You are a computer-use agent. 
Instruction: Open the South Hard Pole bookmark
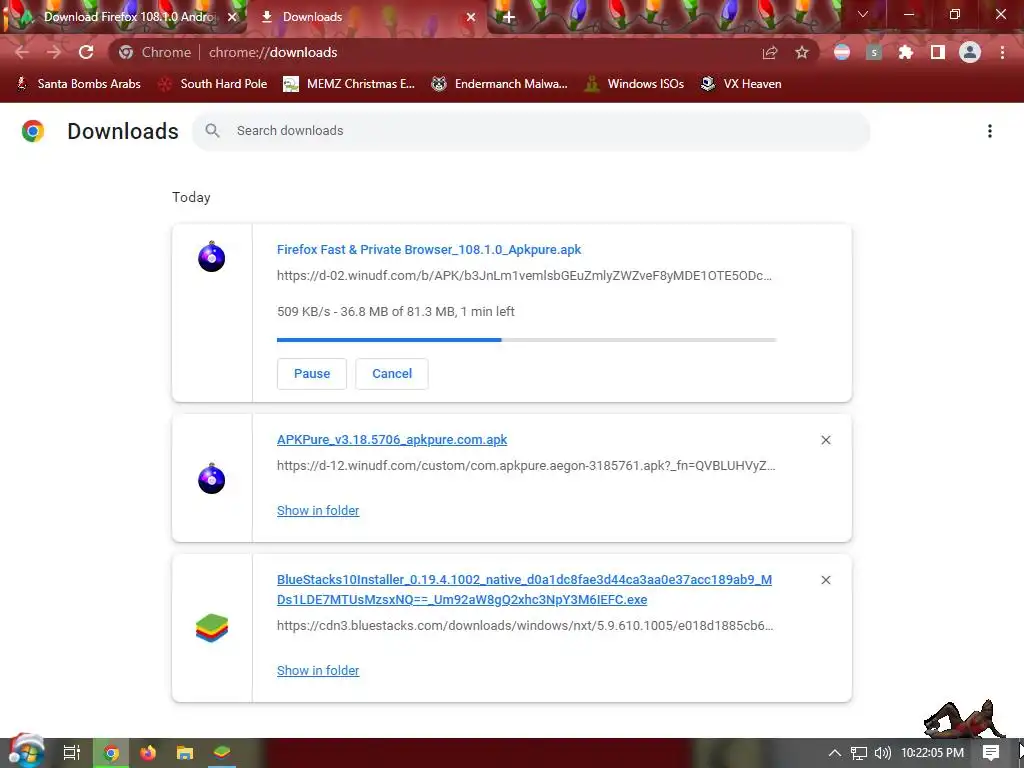coord(213,84)
